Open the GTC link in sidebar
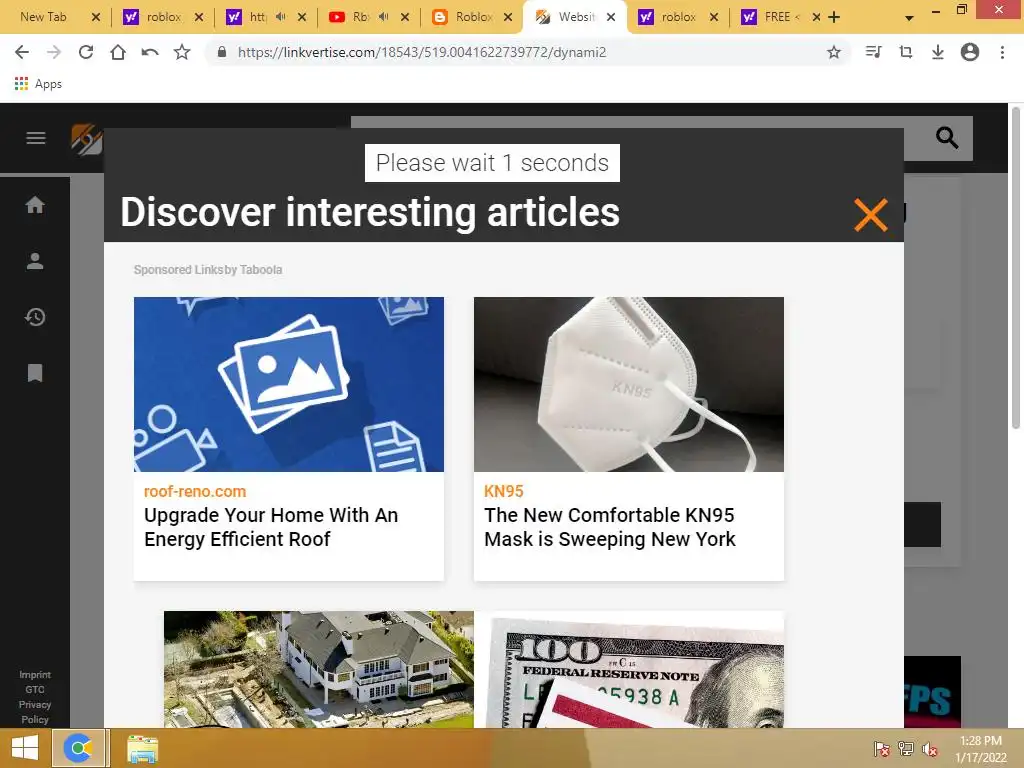The image size is (1024, 768). (35, 690)
